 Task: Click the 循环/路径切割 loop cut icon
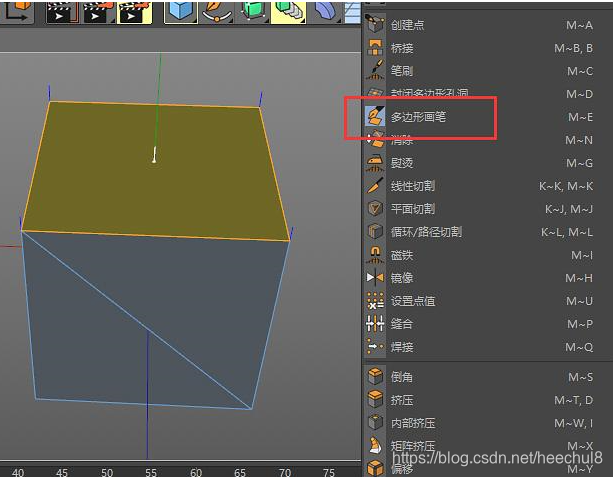[375, 231]
